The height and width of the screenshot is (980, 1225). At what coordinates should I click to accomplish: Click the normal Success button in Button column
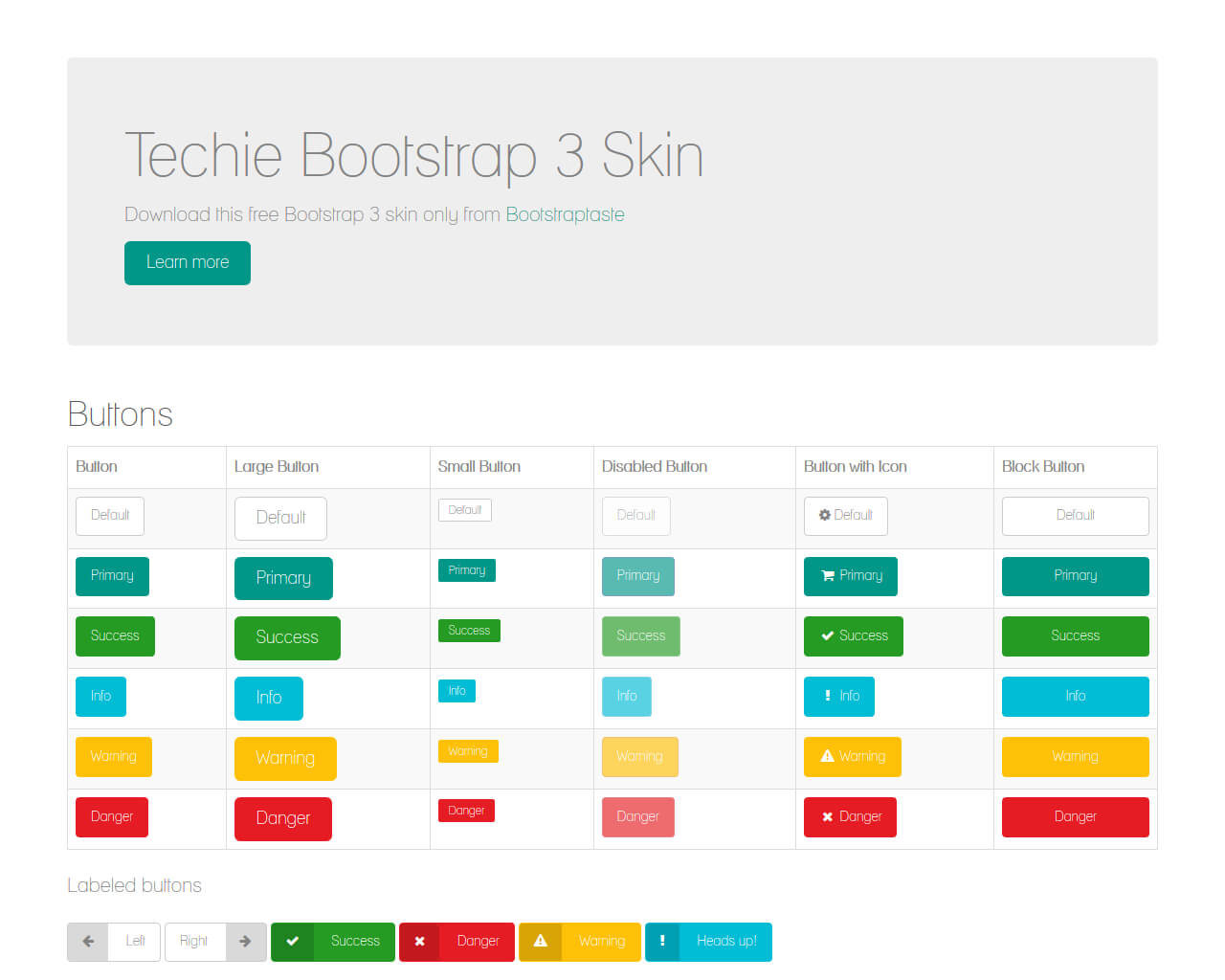(115, 636)
